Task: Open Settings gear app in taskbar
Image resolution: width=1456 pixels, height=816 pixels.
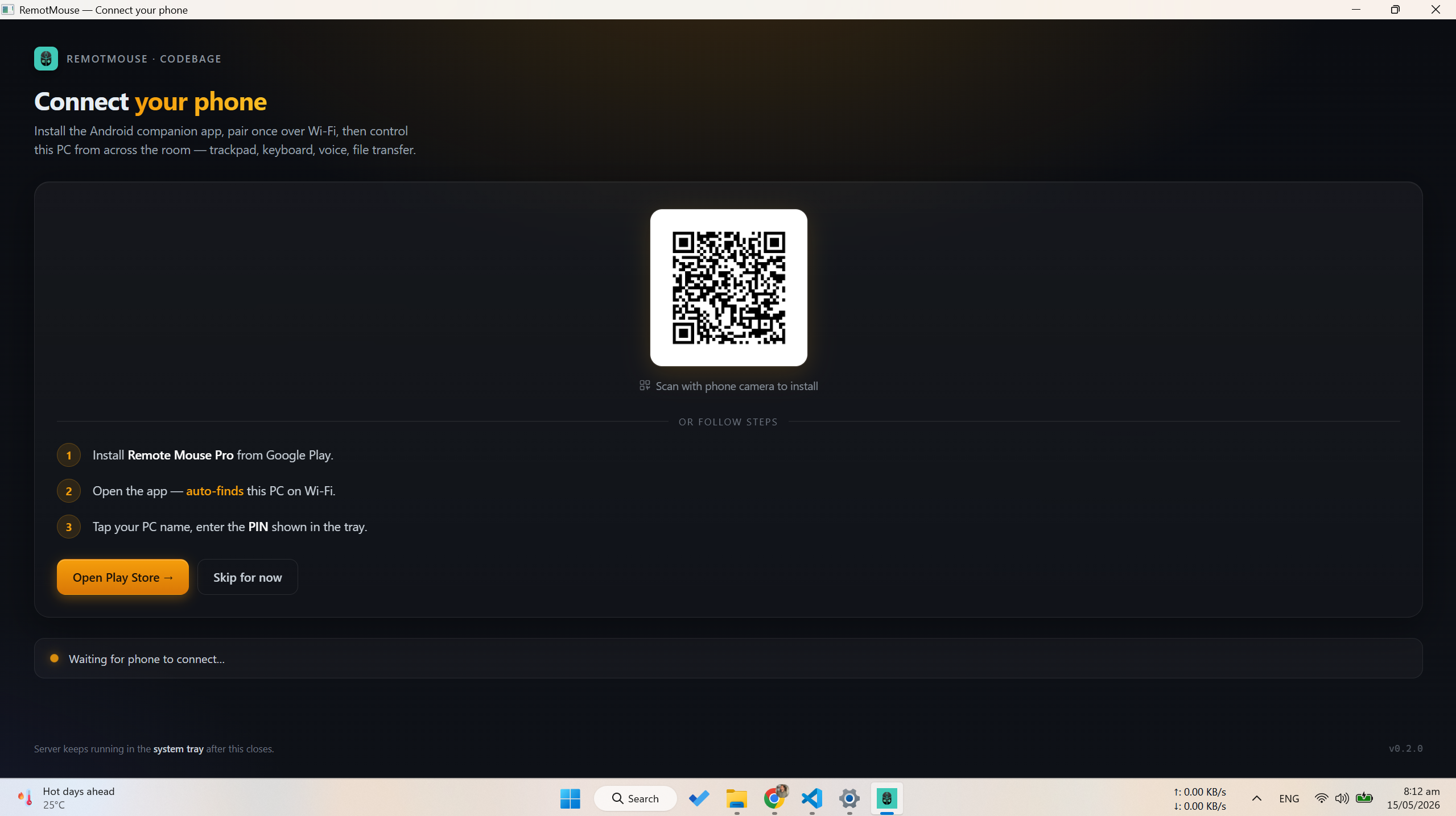Action: click(849, 798)
